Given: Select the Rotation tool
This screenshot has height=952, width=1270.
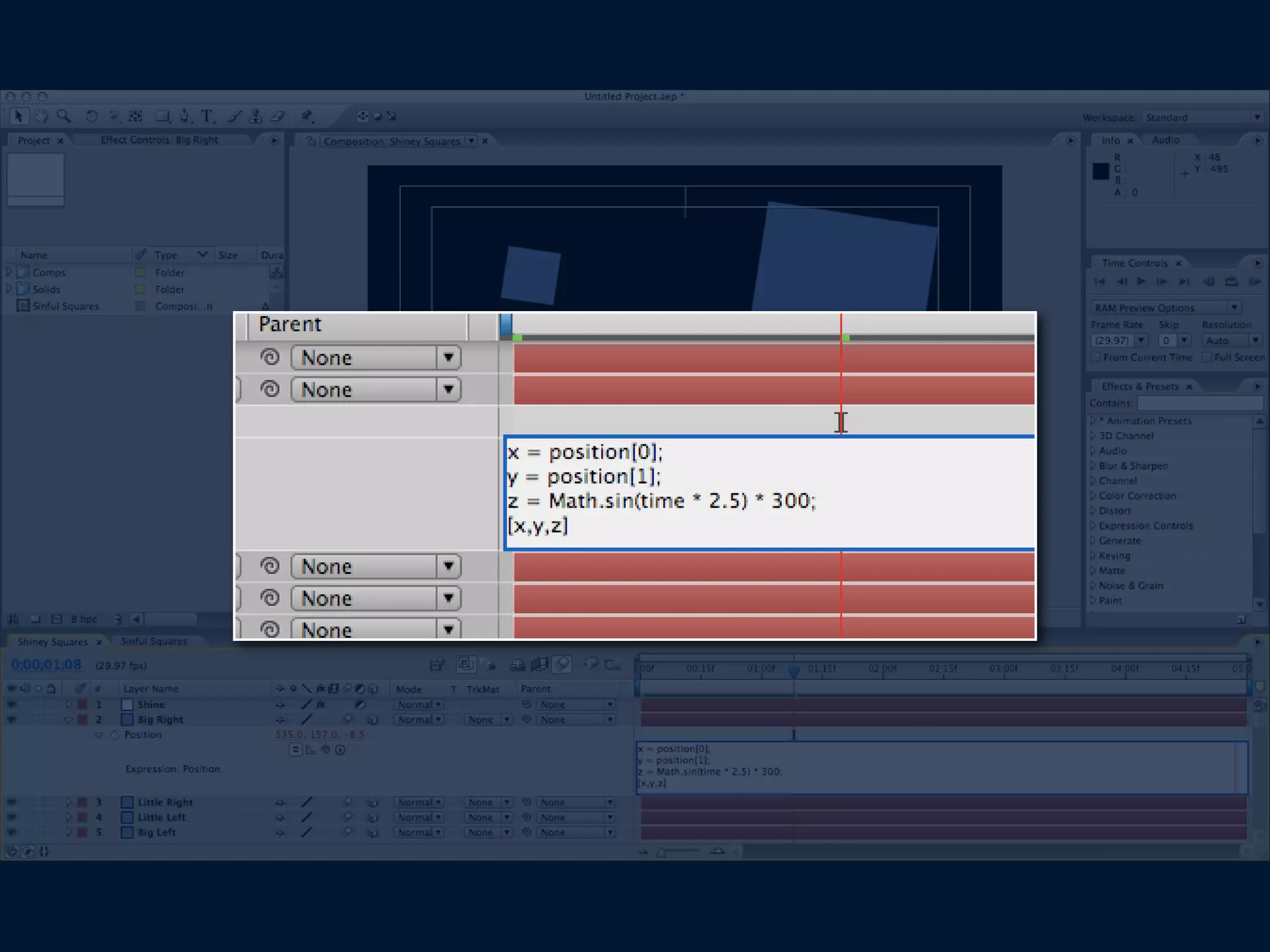Looking at the screenshot, I should point(91,117).
